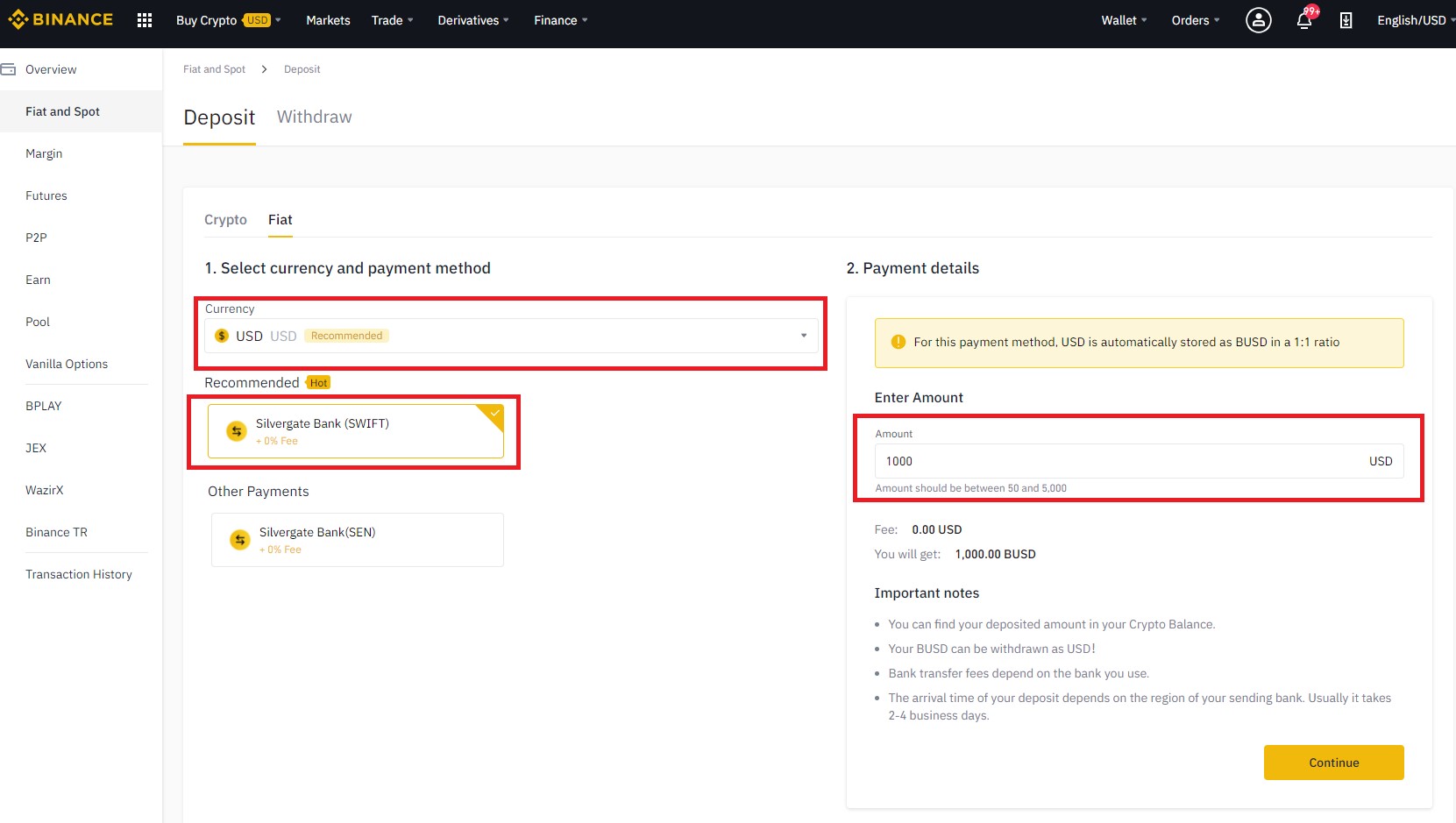Screen dimensions: 1456x823
Task: Click the USD coin icon in currency field
Action: pos(222,336)
